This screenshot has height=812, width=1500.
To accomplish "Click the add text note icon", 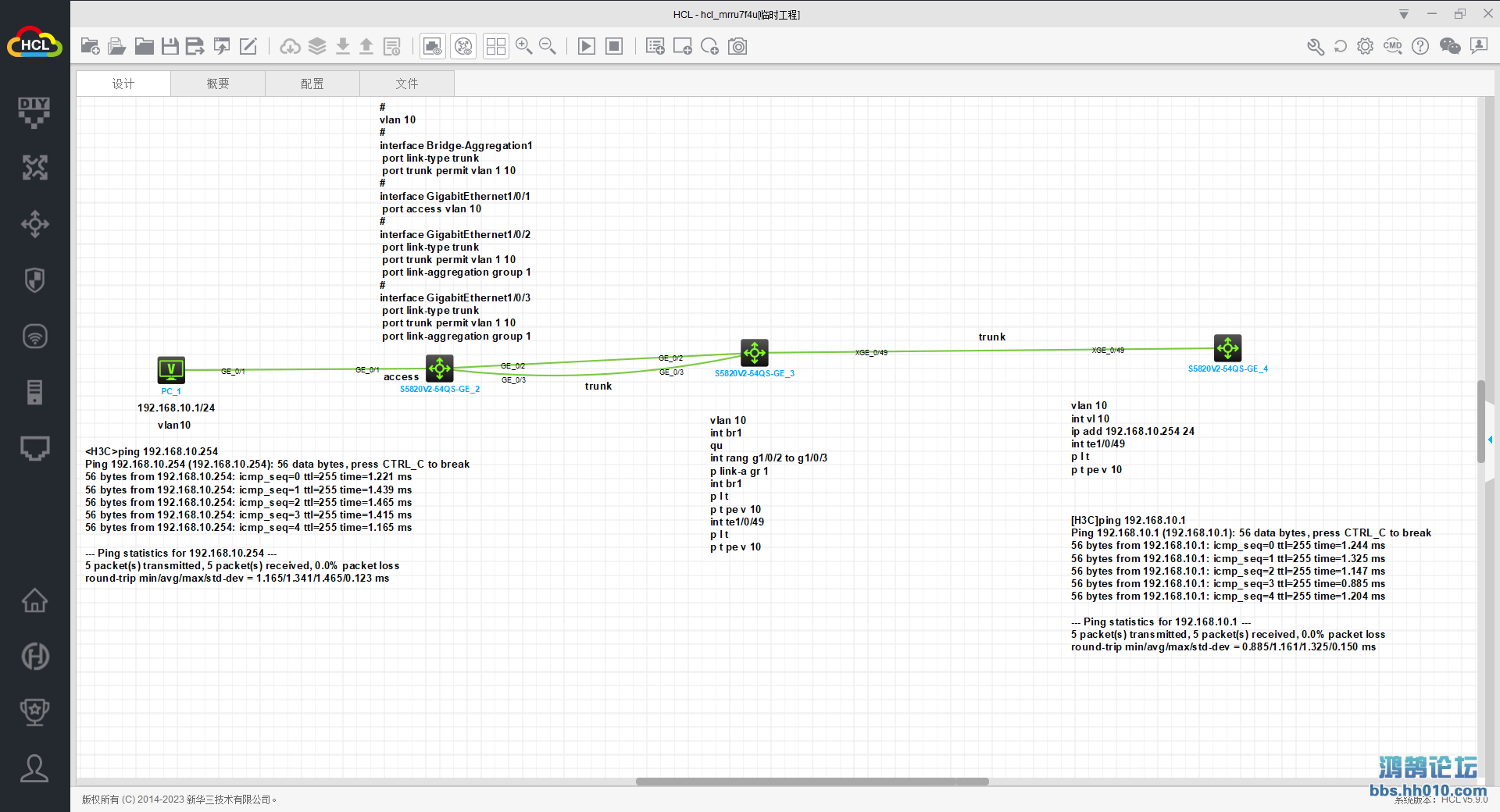I will click(655, 46).
